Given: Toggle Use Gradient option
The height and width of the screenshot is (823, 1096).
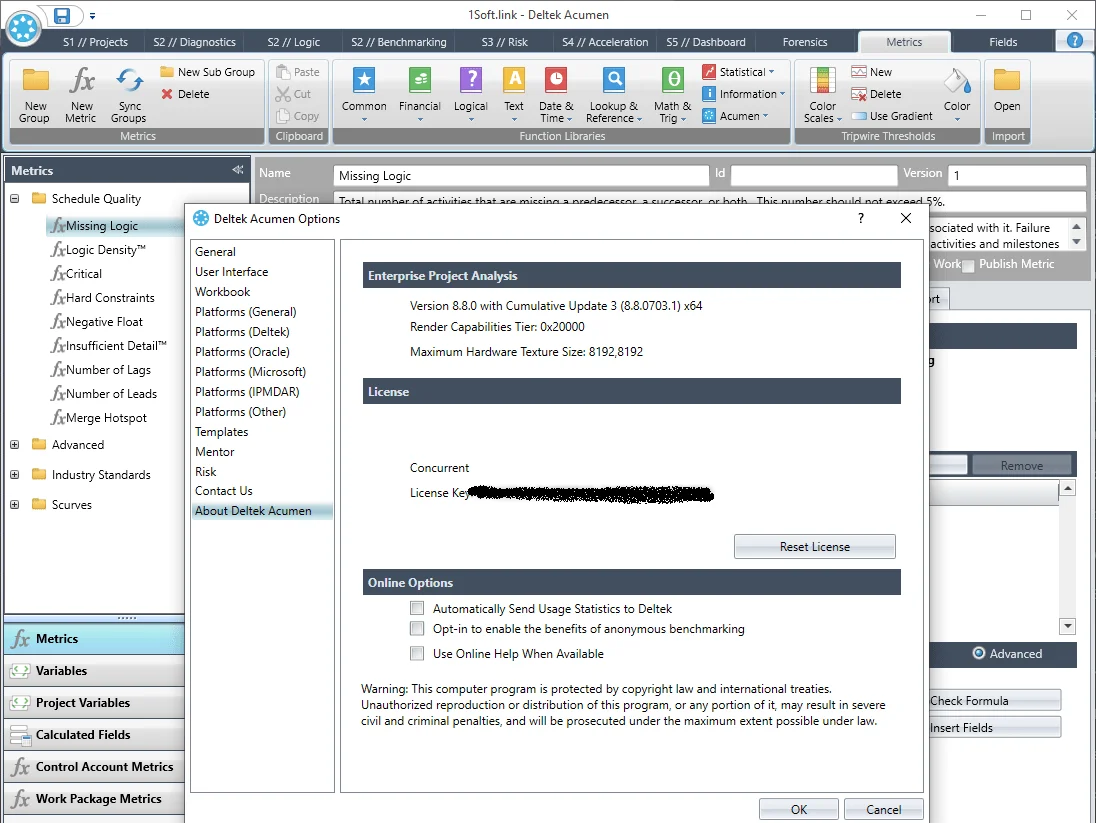Looking at the screenshot, I should click(x=893, y=116).
